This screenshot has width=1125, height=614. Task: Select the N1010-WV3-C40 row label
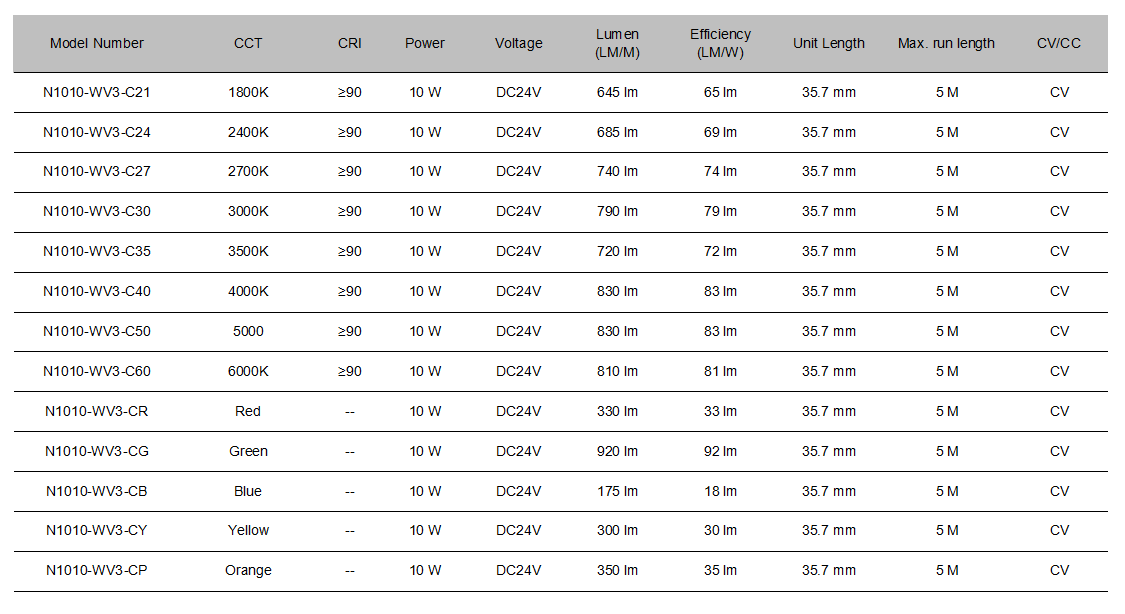tap(97, 291)
